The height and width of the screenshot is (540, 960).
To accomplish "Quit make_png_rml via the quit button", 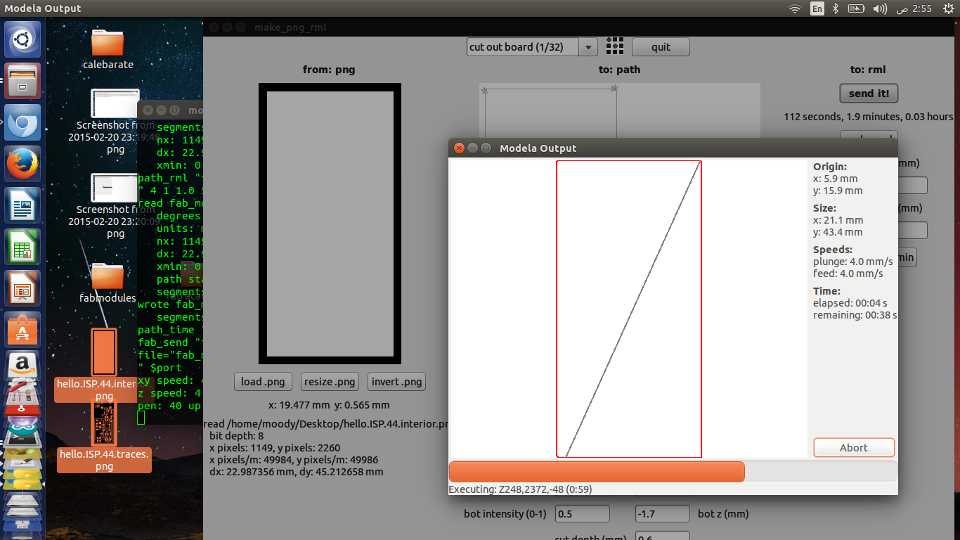I will coord(661,47).
